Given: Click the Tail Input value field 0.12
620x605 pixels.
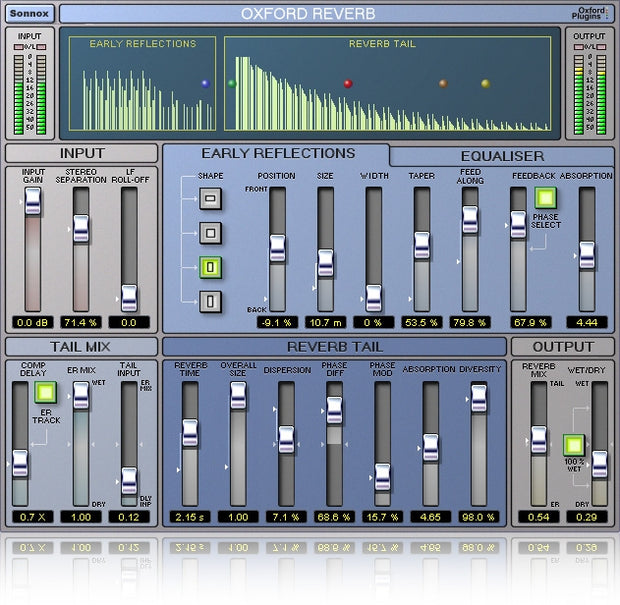Looking at the screenshot, I should [x=129, y=517].
